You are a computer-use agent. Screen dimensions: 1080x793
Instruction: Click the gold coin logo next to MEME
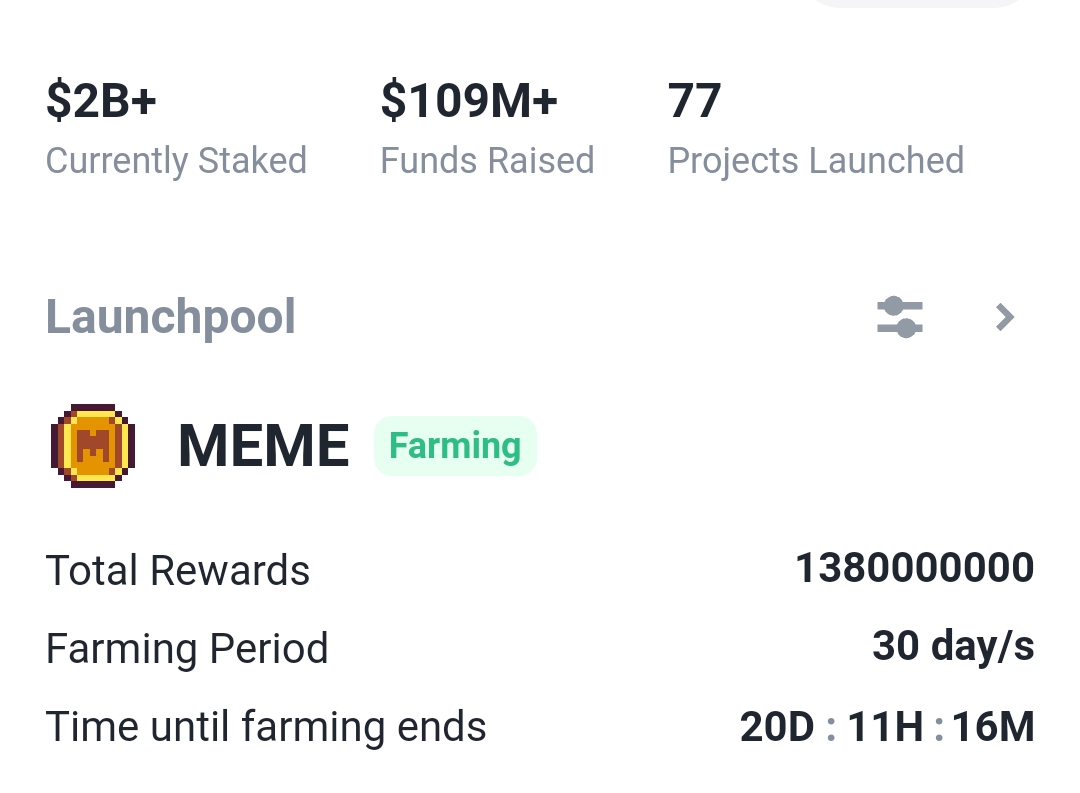coord(92,445)
